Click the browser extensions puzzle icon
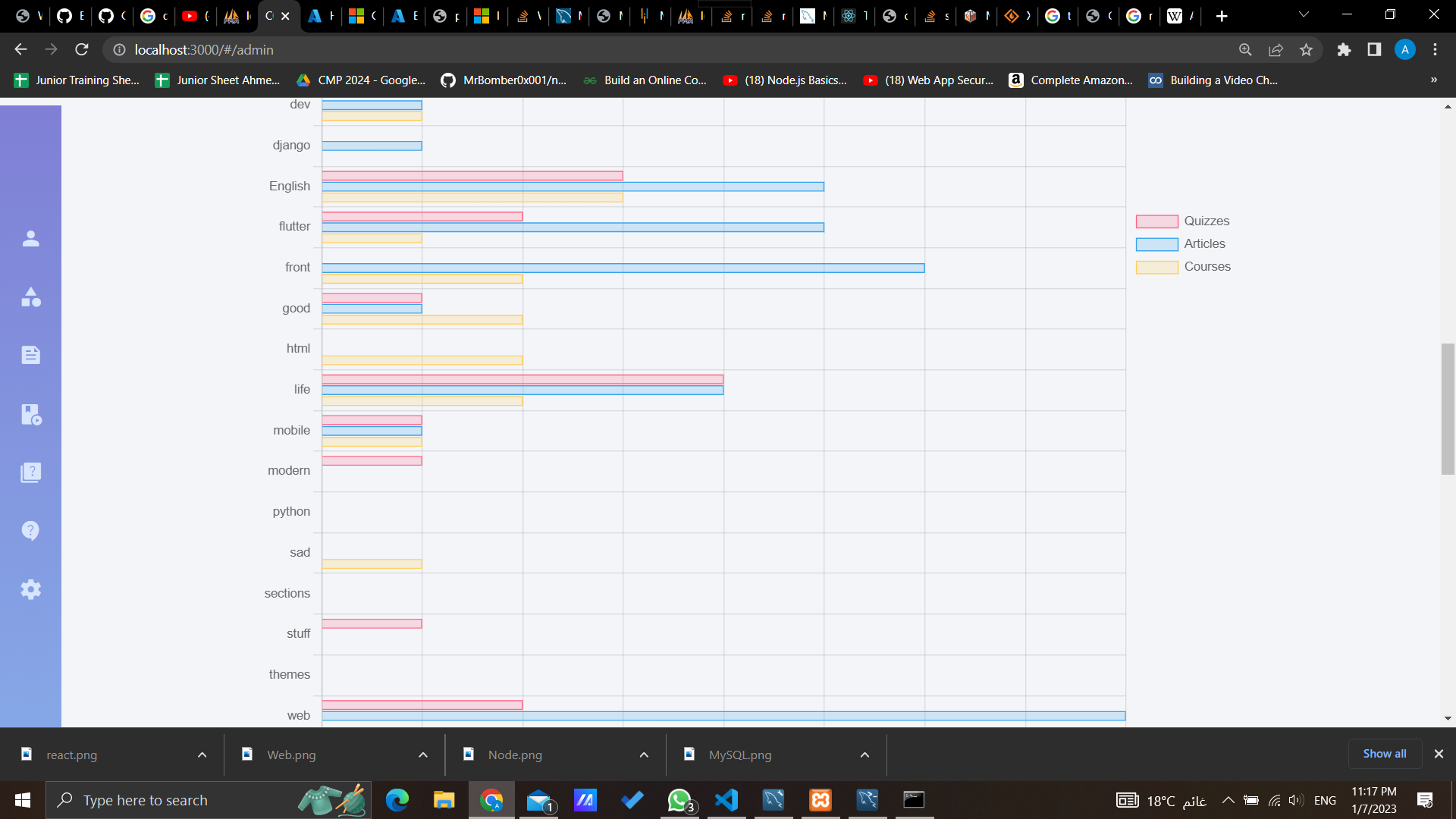 point(1344,50)
